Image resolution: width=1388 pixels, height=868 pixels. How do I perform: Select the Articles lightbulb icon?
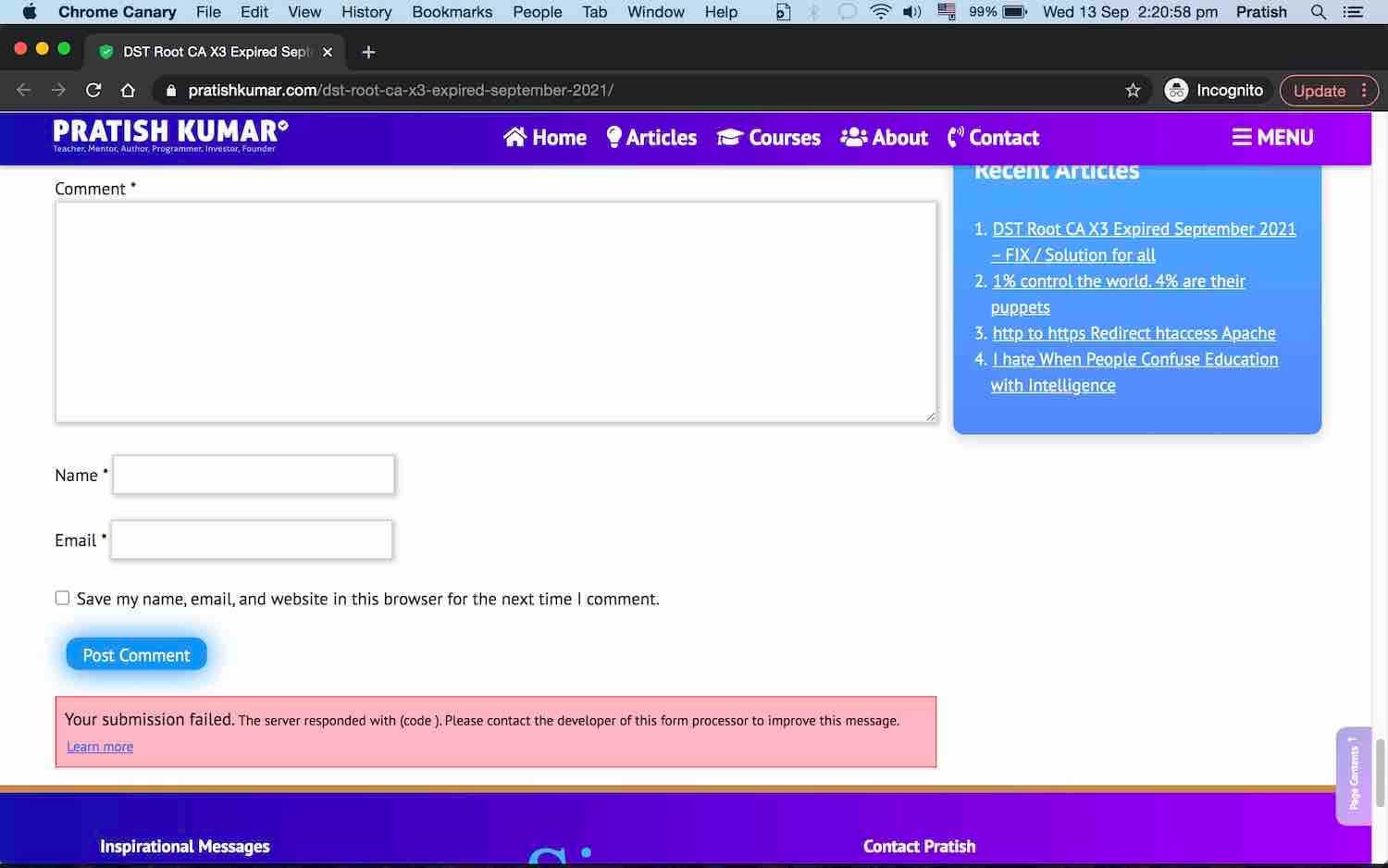tap(613, 136)
